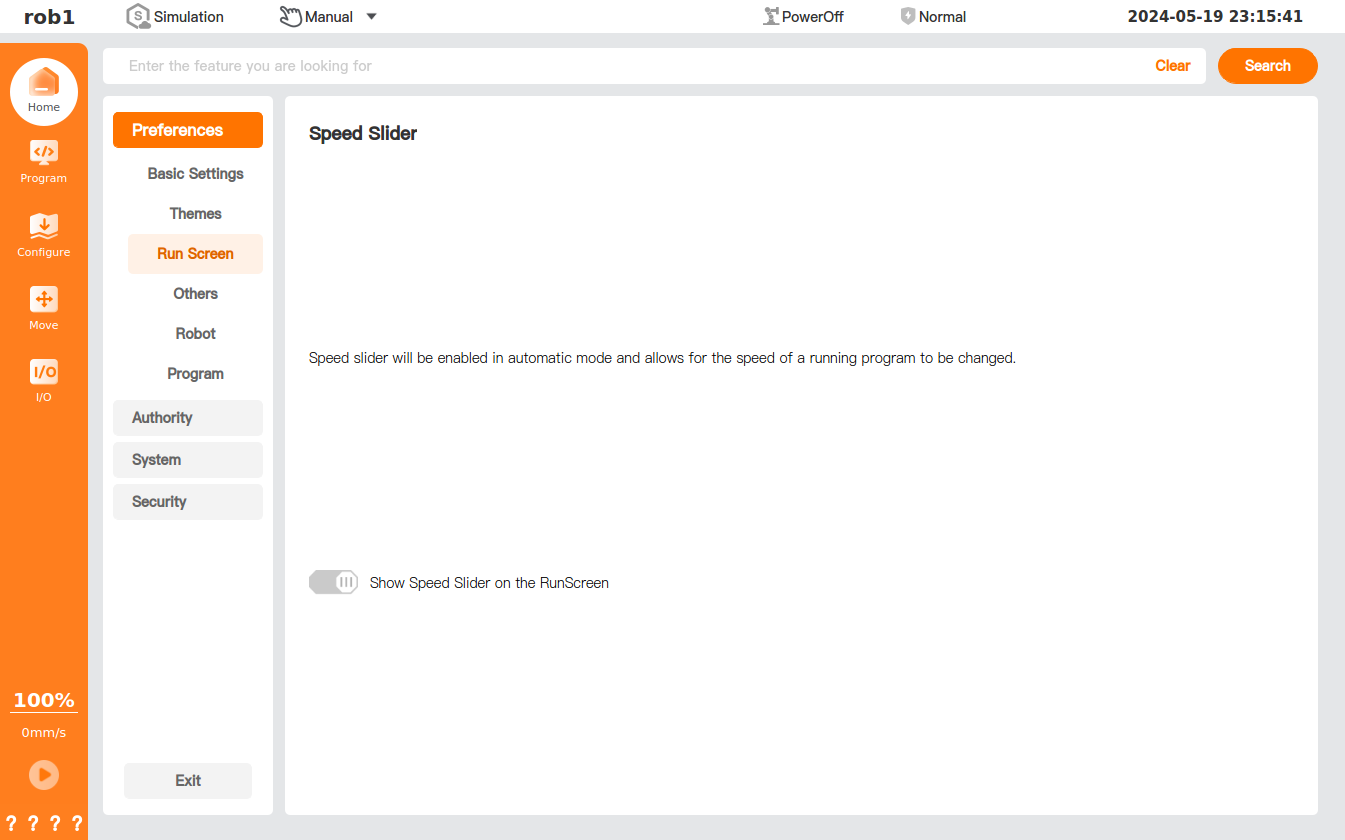1345x840 pixels.
Task: Click the feature search input field
Action: [x=630, y=66]
